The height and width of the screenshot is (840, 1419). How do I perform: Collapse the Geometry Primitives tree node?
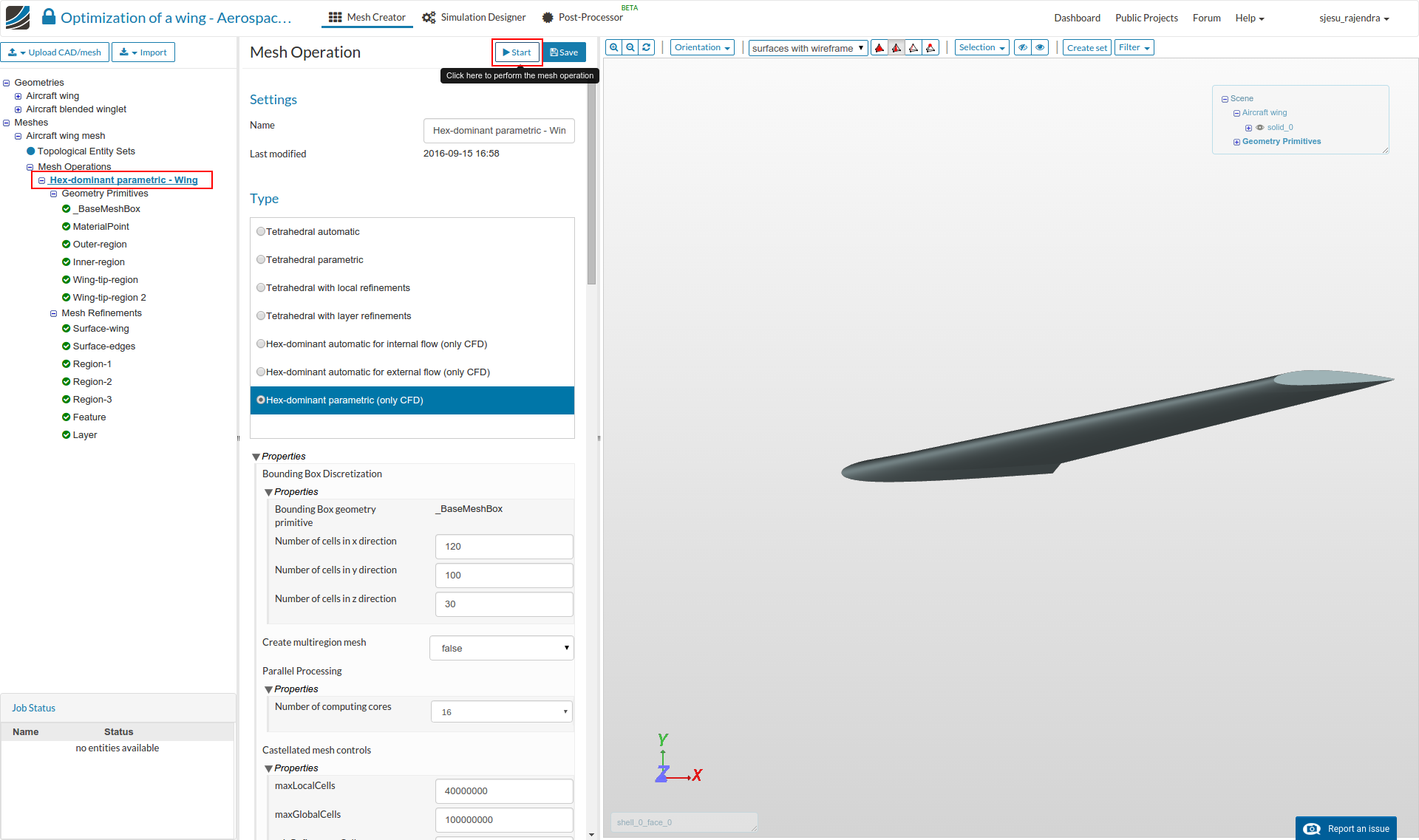53,194
